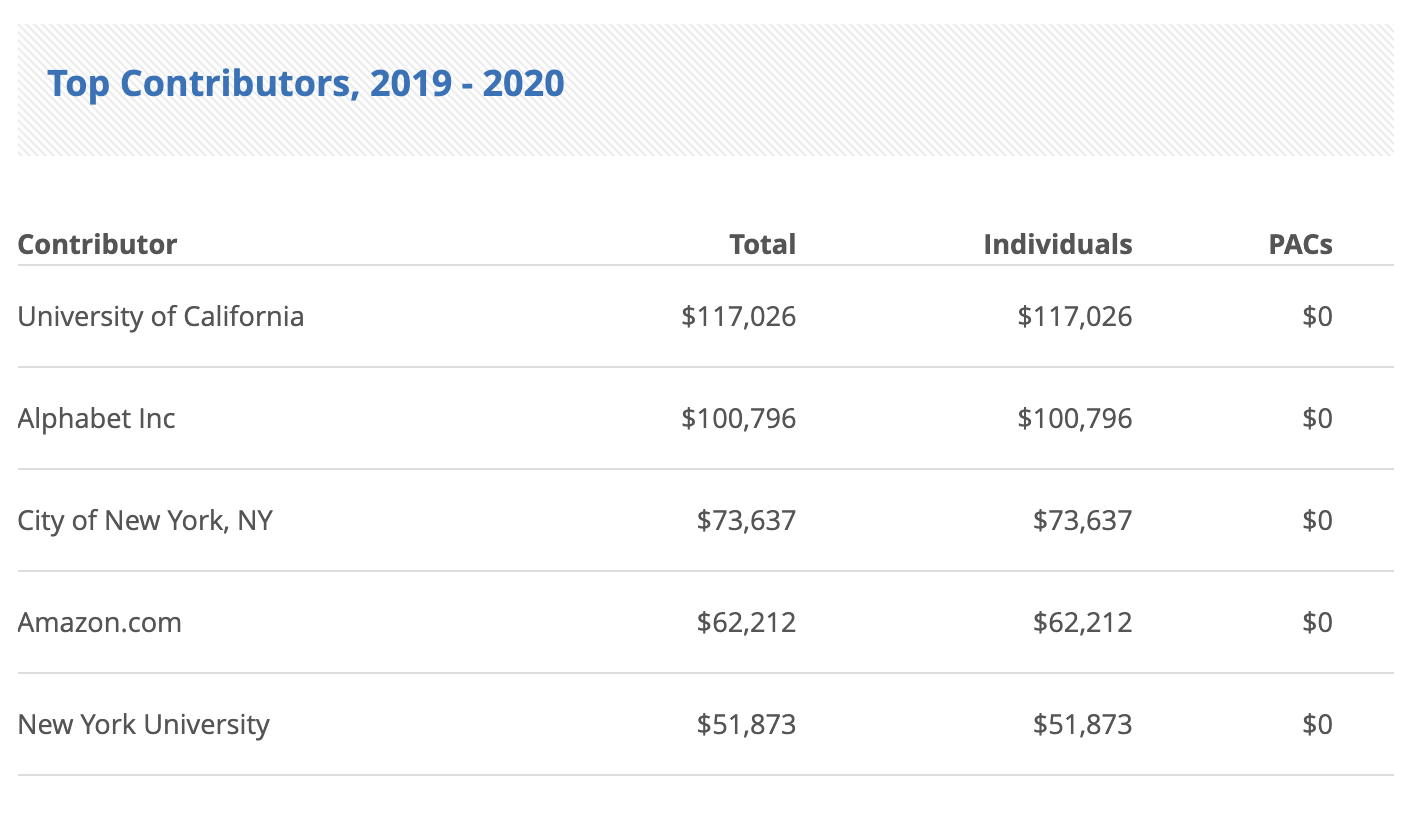Image resolution: width=1412 pixels, height=818 pixels.
Task: Click University of California total $117,026
Action: 738,316
